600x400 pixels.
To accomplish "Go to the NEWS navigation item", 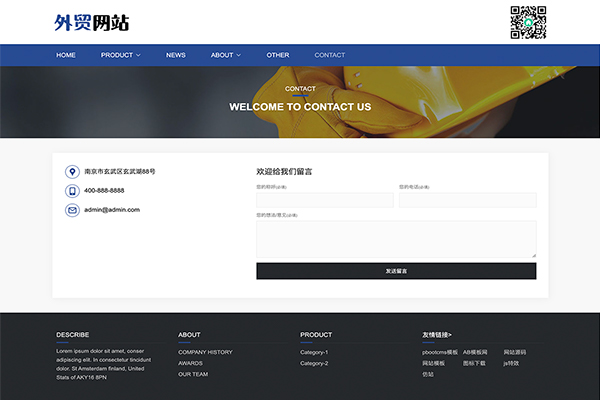I will [176, 55].
